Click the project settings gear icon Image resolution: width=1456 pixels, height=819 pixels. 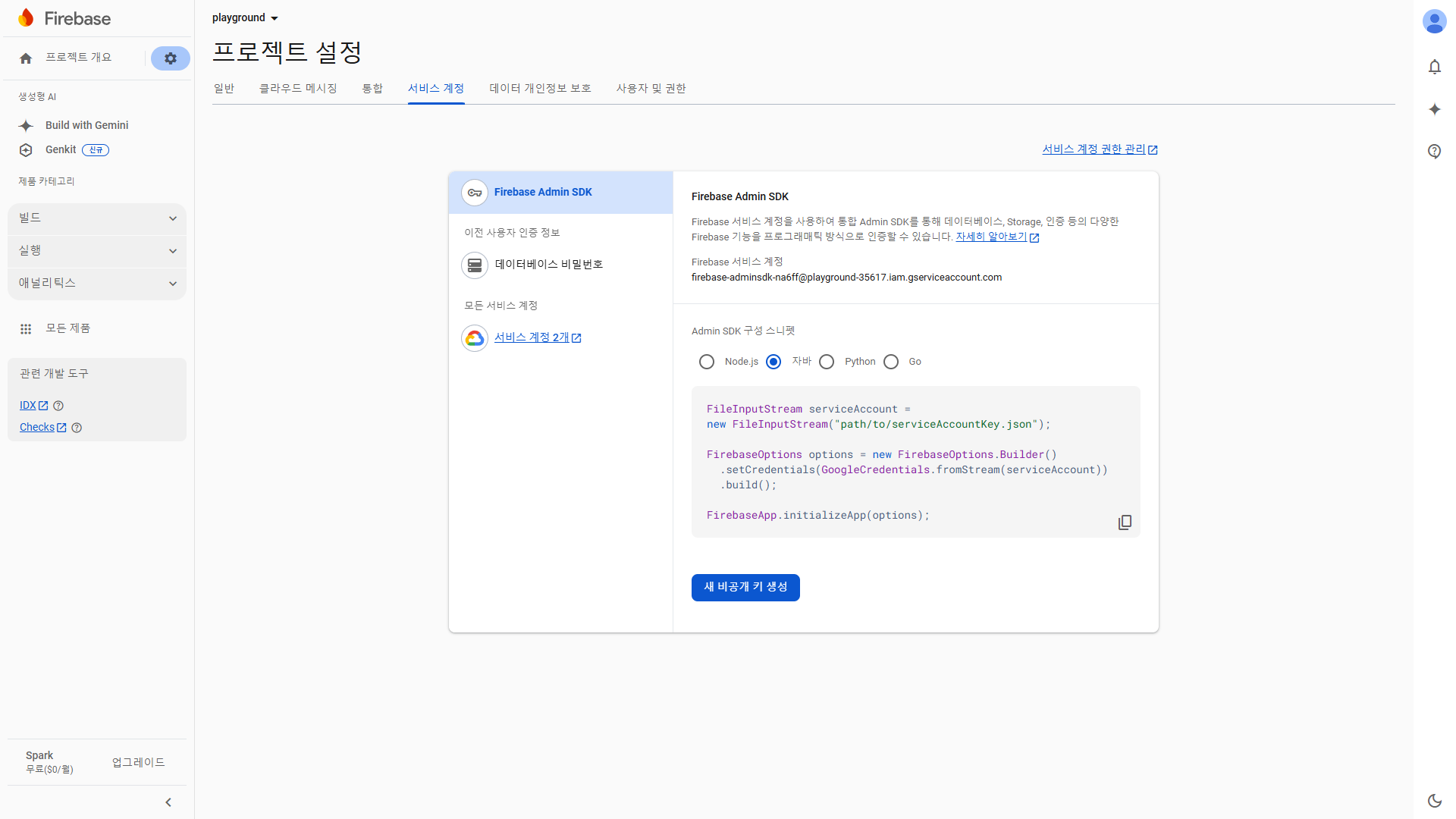point(171,58)
